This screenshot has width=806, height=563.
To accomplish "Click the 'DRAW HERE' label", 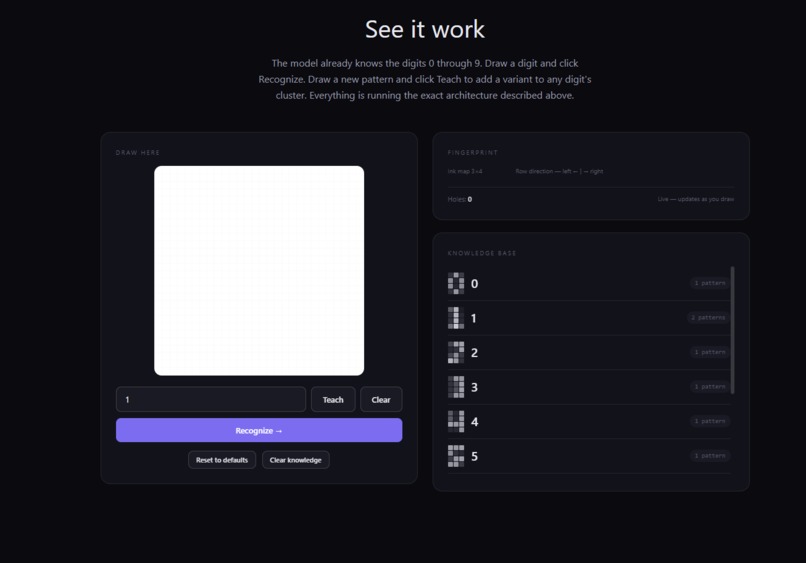I will point(138,153).
